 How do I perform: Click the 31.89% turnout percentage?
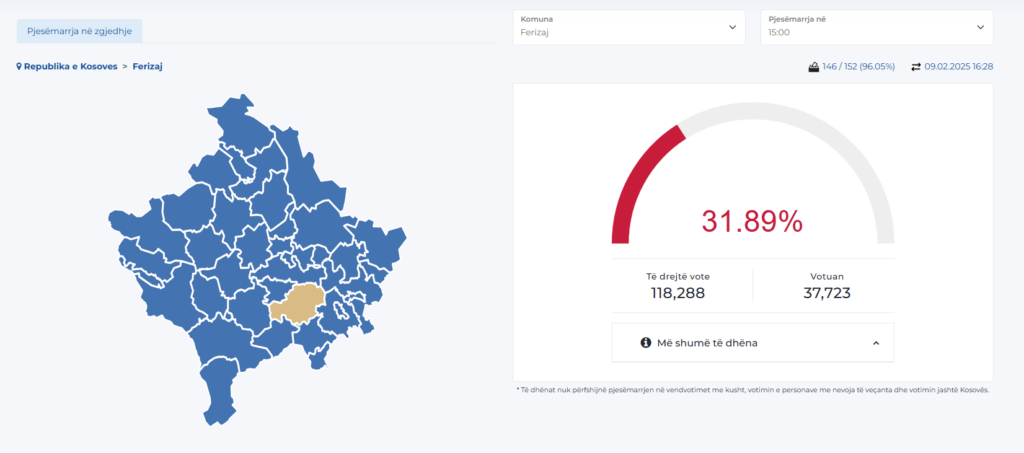coord(752,222)
